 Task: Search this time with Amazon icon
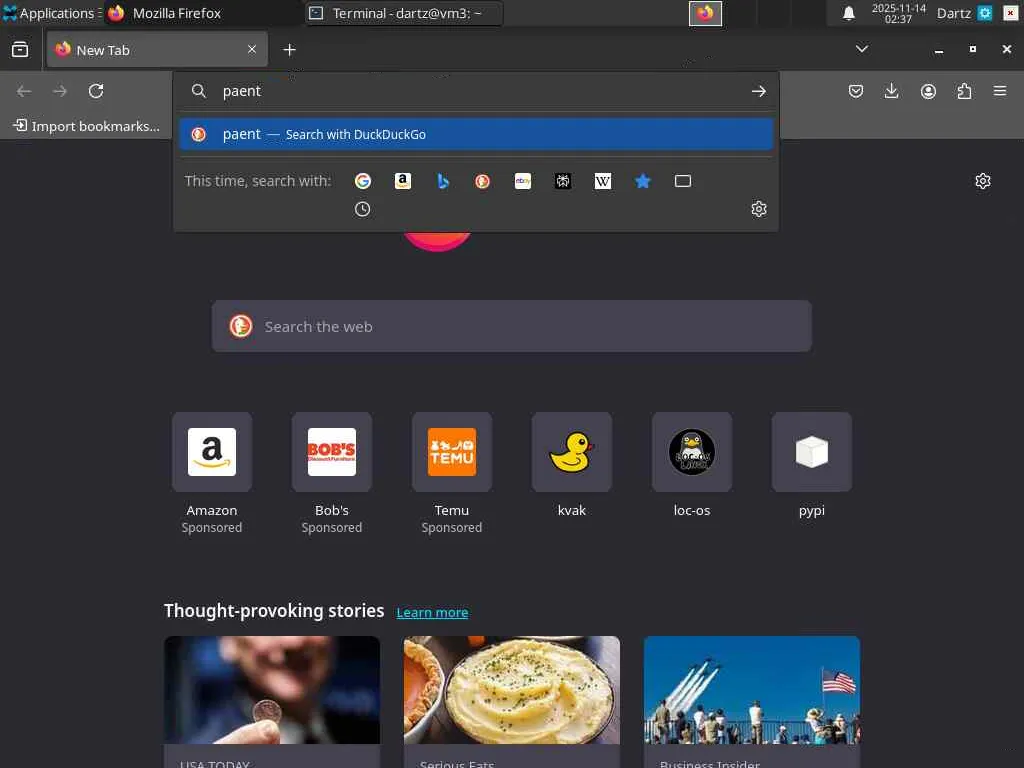click(x=403, y=181)
